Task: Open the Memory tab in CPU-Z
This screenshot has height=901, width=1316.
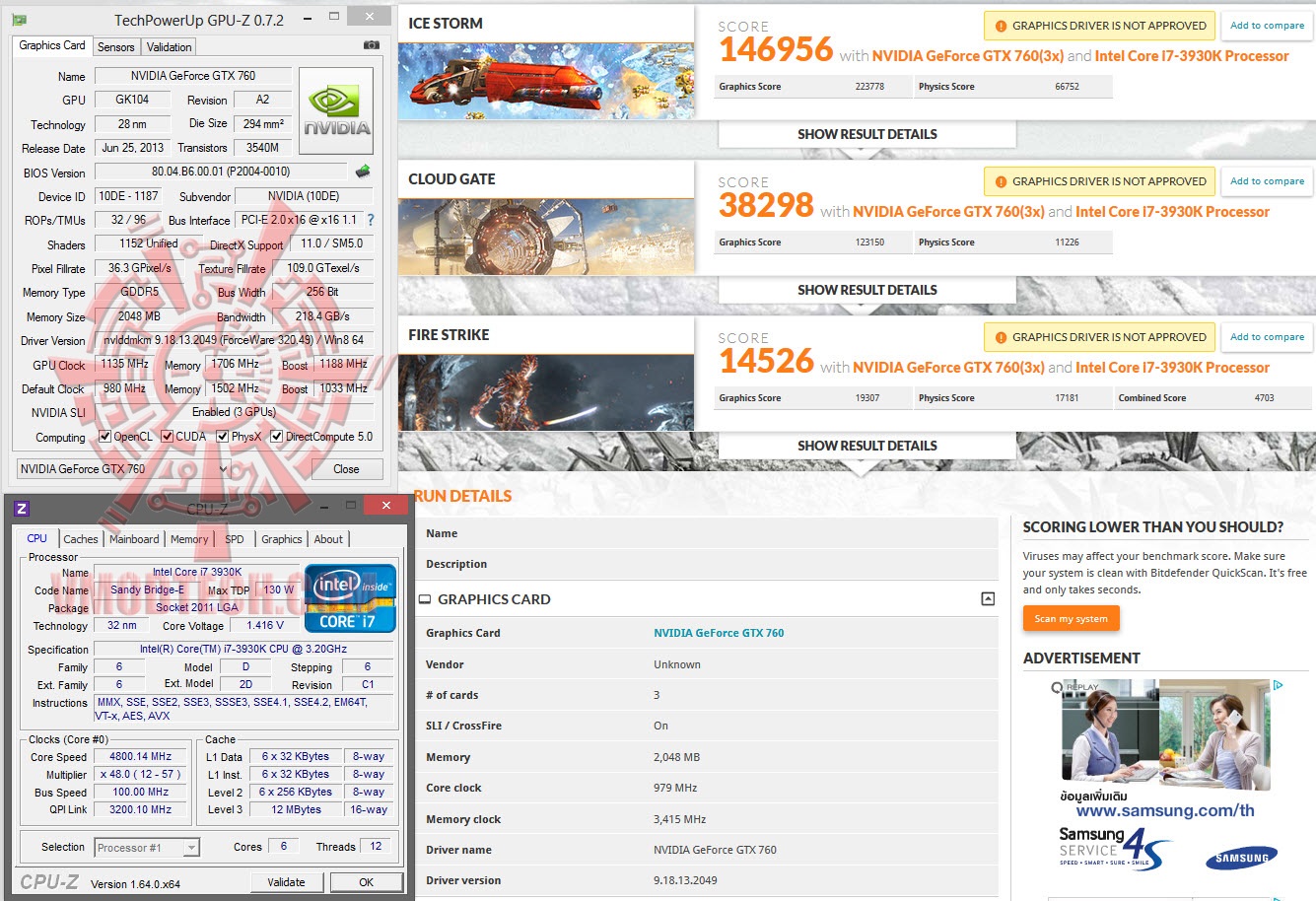Action: coord(189,539)
